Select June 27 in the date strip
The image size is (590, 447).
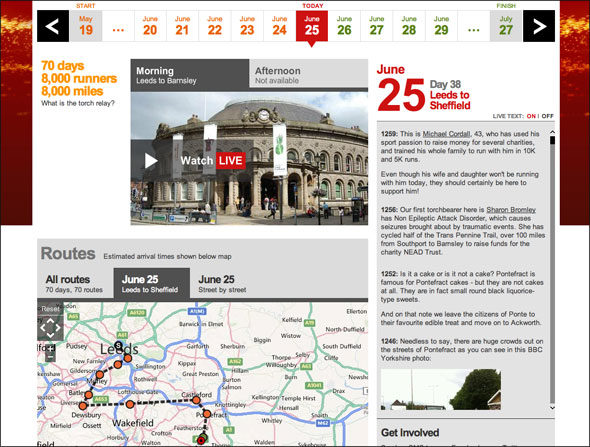(x=377, y=26)
